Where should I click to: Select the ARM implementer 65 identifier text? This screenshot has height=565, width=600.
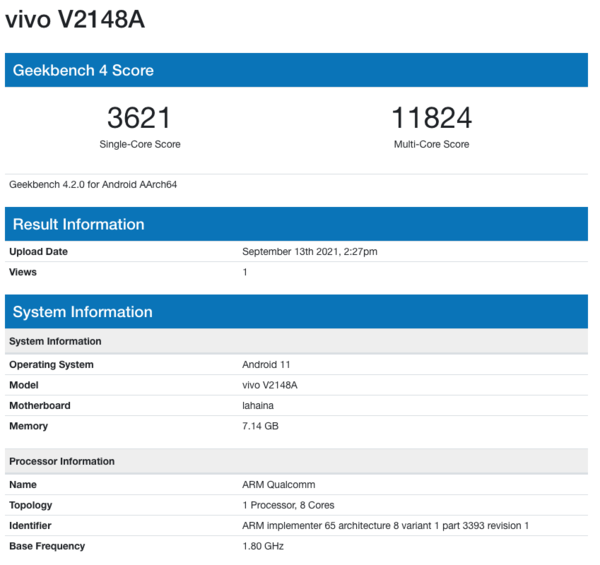[385, 526]
